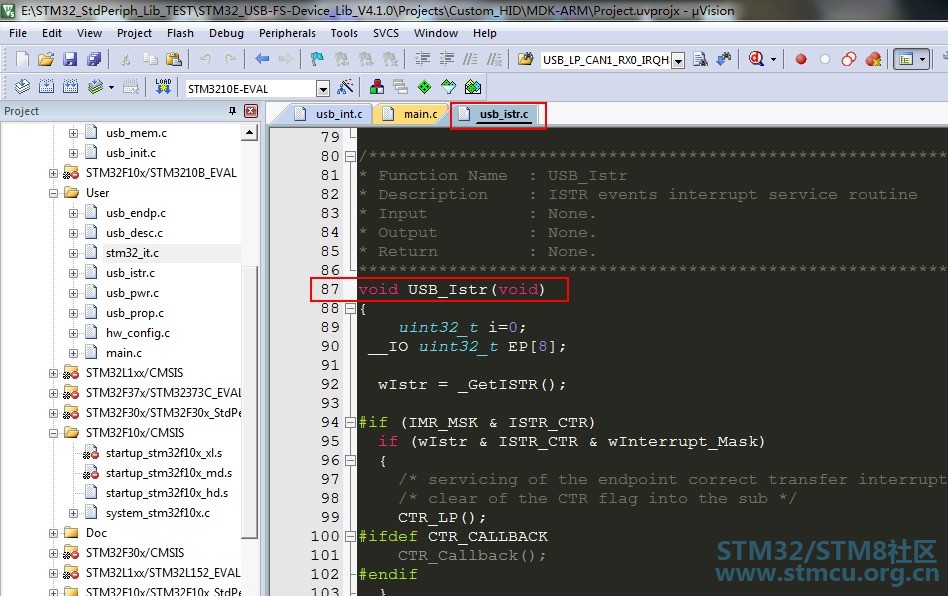This screenshot has width=948, height=596.
Task: Save the current file with floppy icon
Action: [x=70, y=59]
